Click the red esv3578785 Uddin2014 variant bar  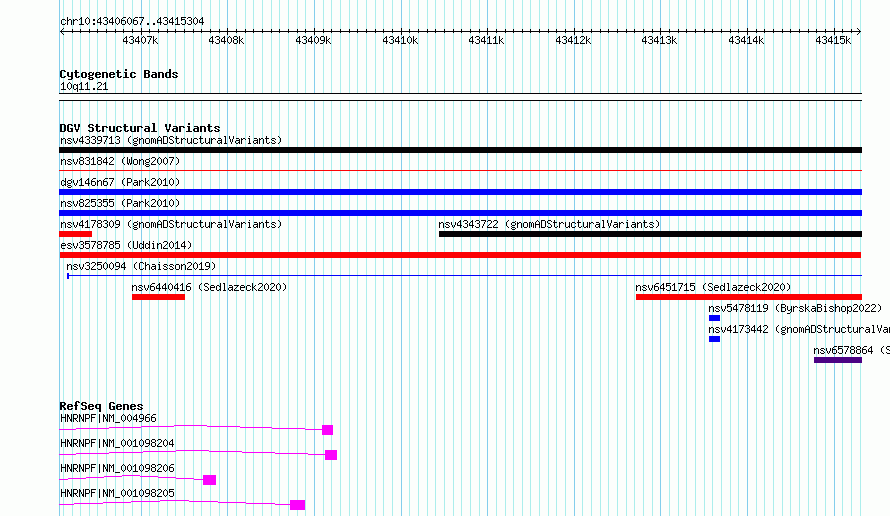coord(460,255)
